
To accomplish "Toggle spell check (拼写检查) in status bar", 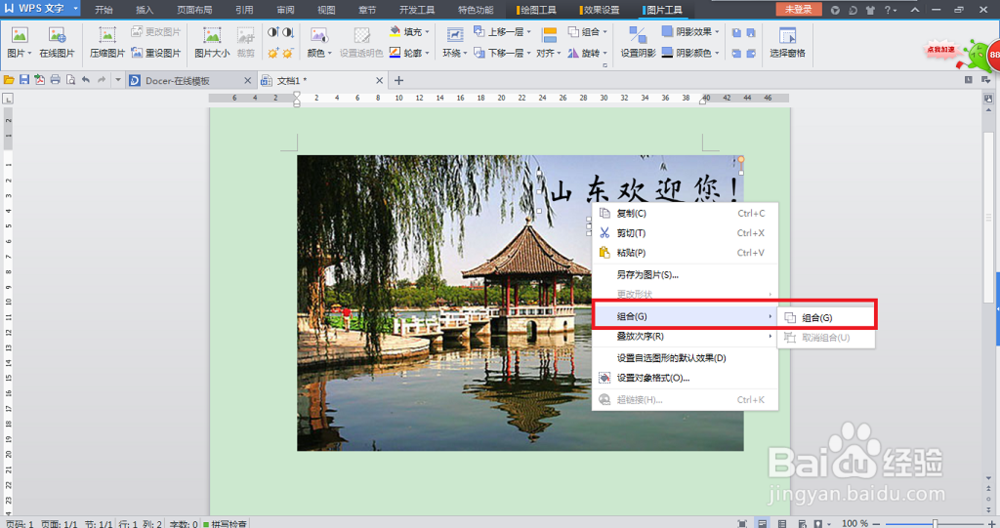I will point(225,524).
